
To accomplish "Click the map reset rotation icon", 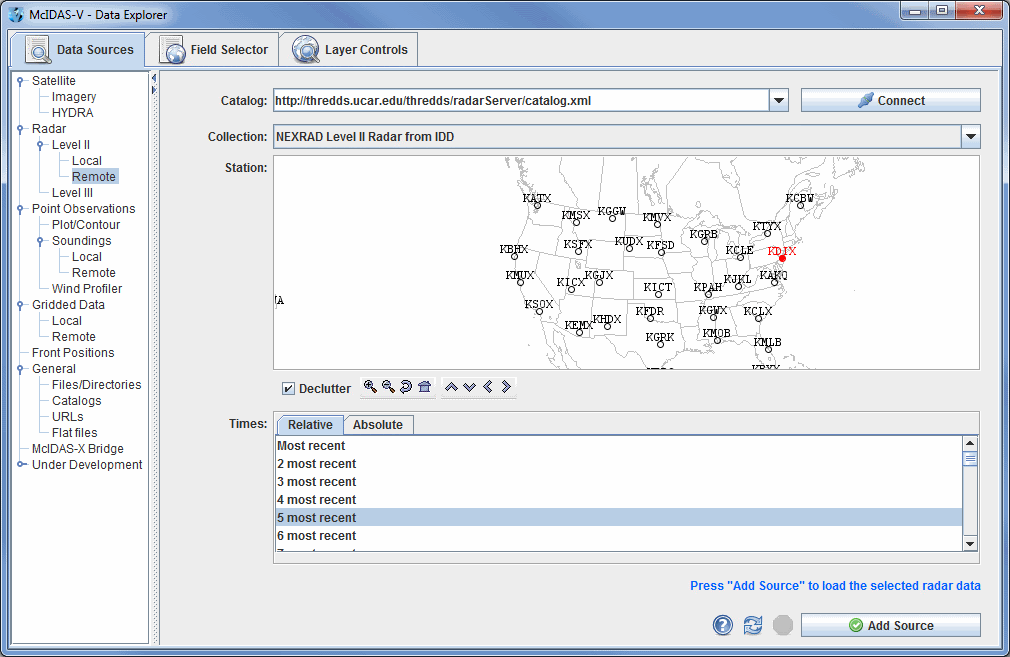I will coord(406,386).
